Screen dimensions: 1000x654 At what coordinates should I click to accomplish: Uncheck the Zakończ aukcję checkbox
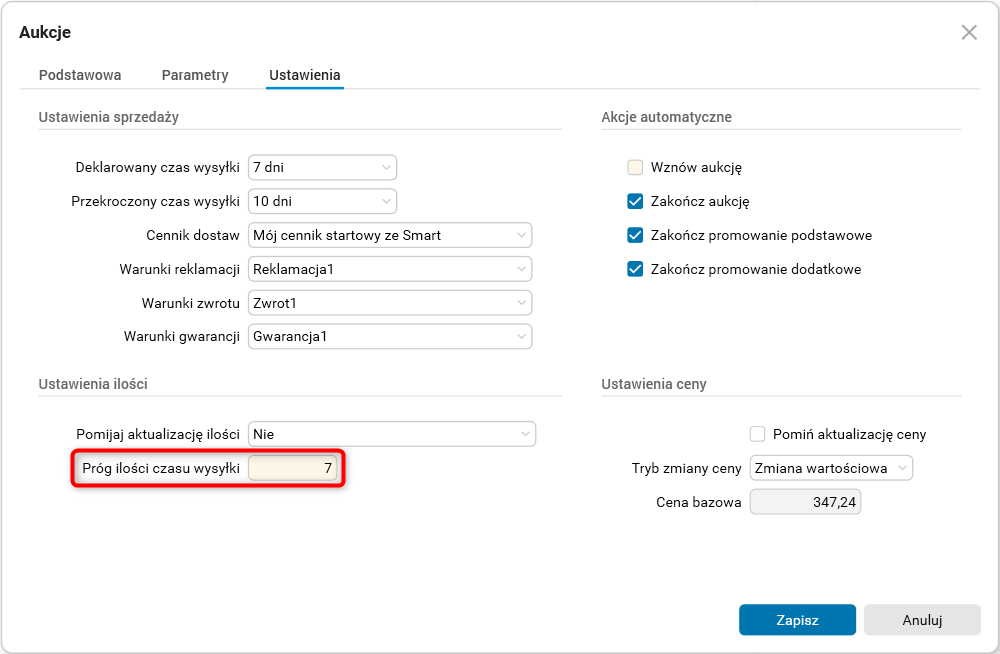pos(635,201)
